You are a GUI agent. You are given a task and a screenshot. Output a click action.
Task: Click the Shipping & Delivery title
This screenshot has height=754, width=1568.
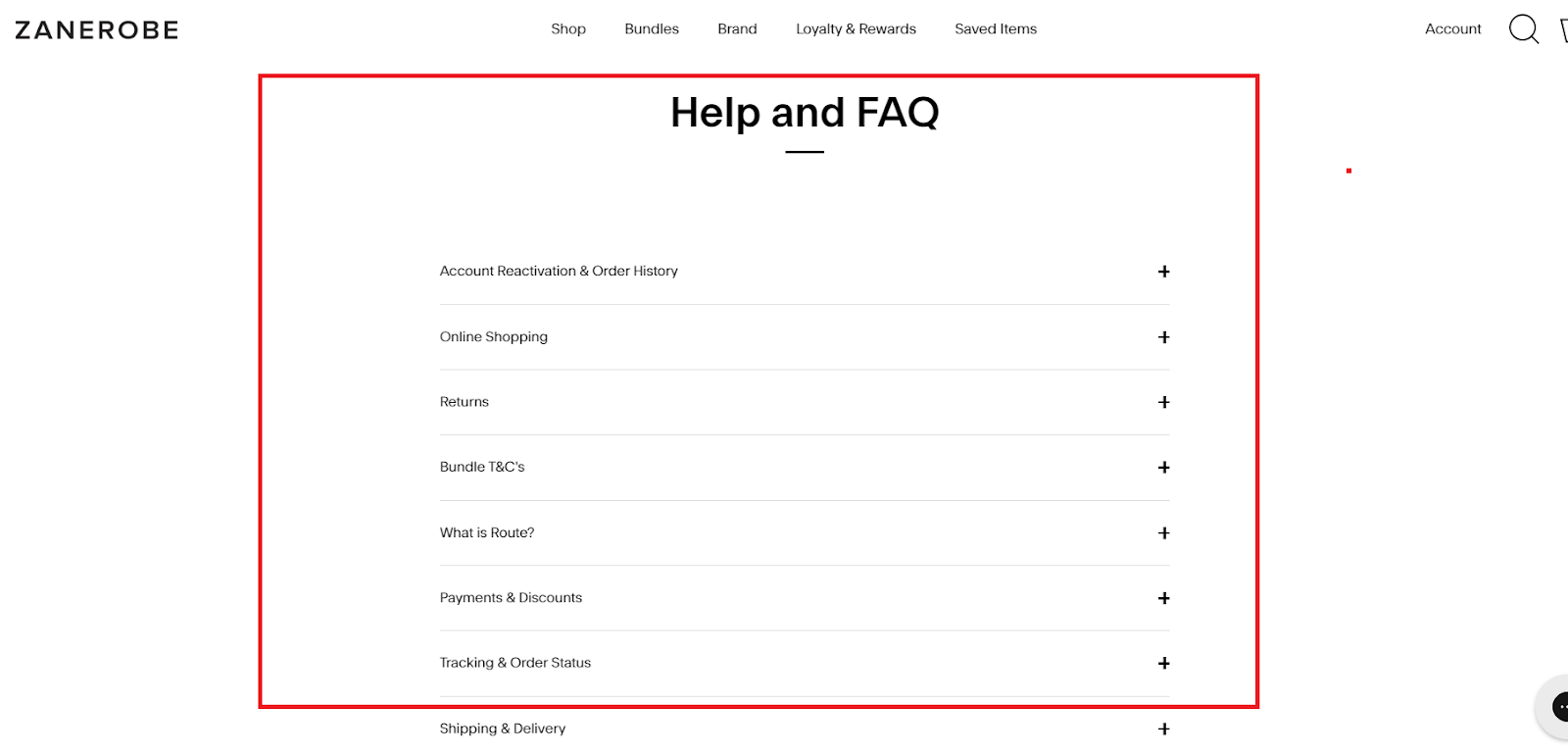click(x=503, y=729)
